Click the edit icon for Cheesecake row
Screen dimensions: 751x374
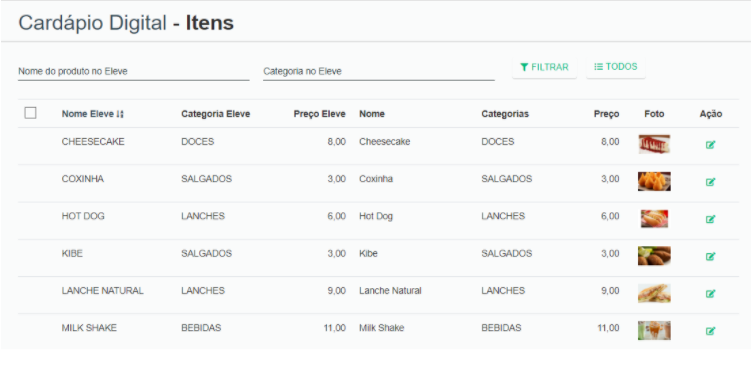pyautogui.click(x=710, y=145)
